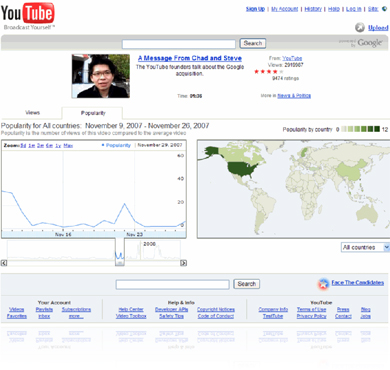Viewport: 390px width, 370px height.
Task: Click the timeline left scroll arrow
Action: pyautogui.click(x=4, y=263)
